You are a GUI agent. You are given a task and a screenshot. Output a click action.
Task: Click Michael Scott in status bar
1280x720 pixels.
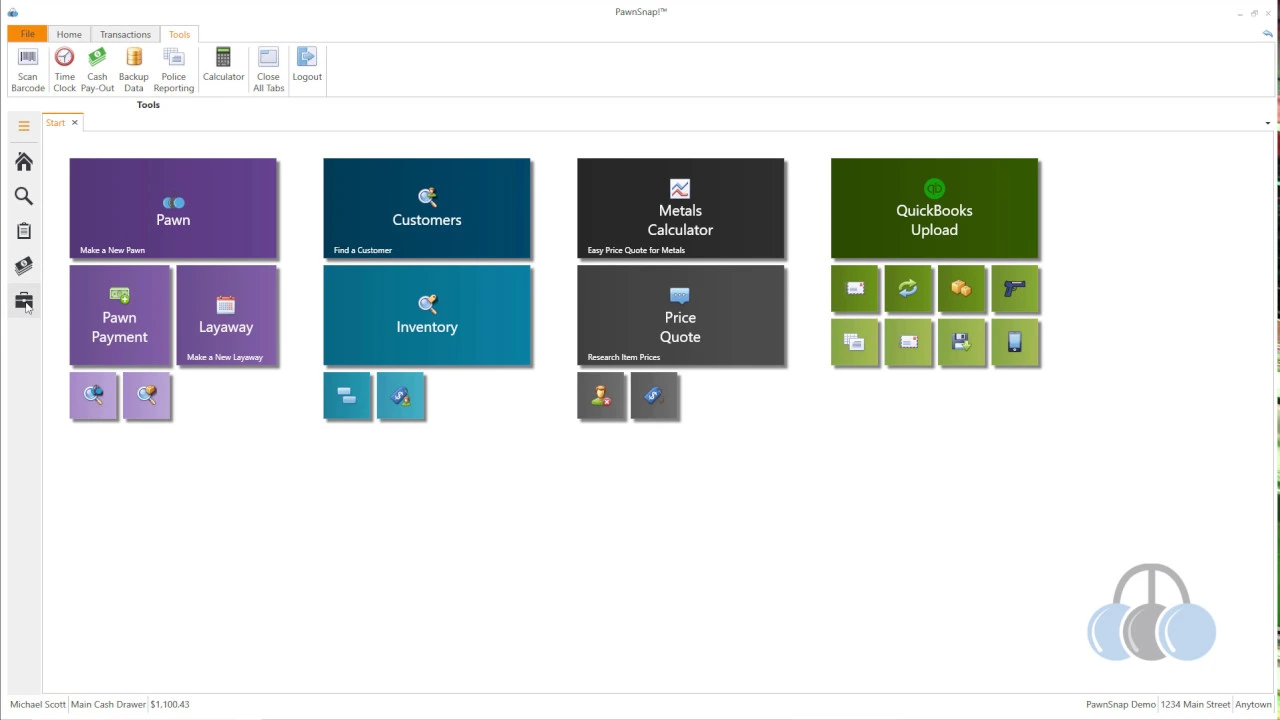pos(38,704)
